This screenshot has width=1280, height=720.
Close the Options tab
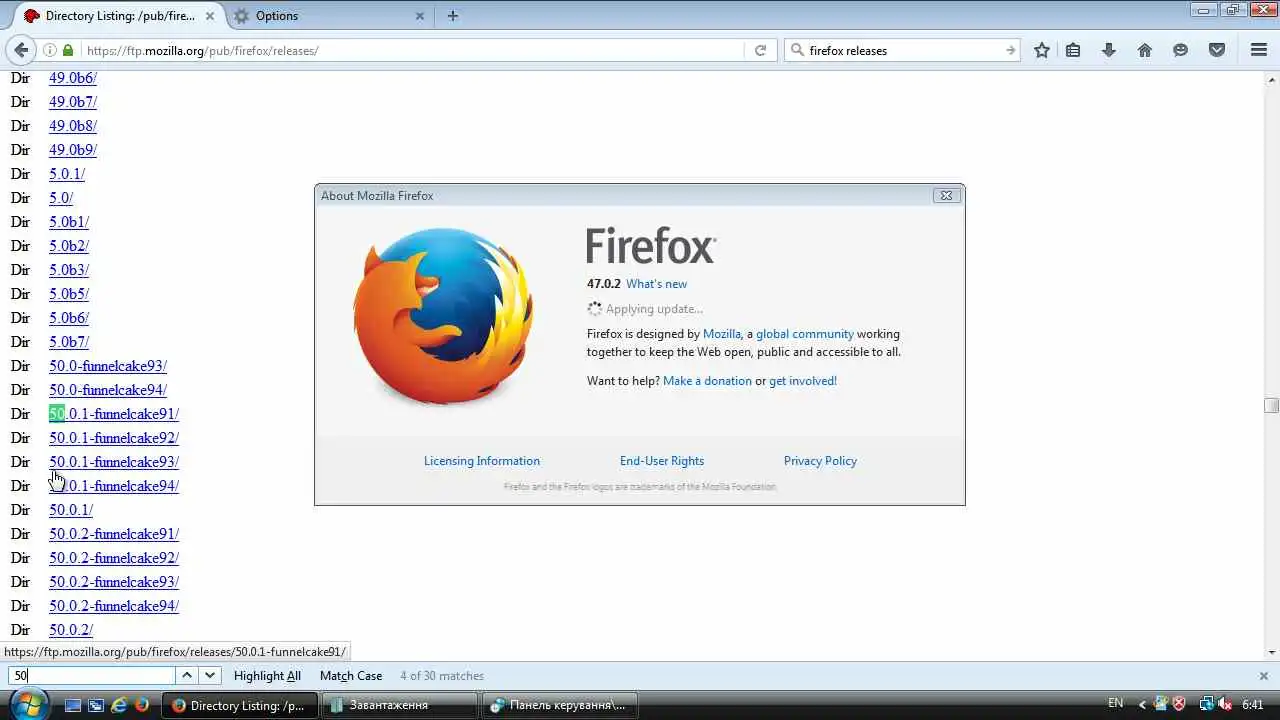click(x=420, y=16)
